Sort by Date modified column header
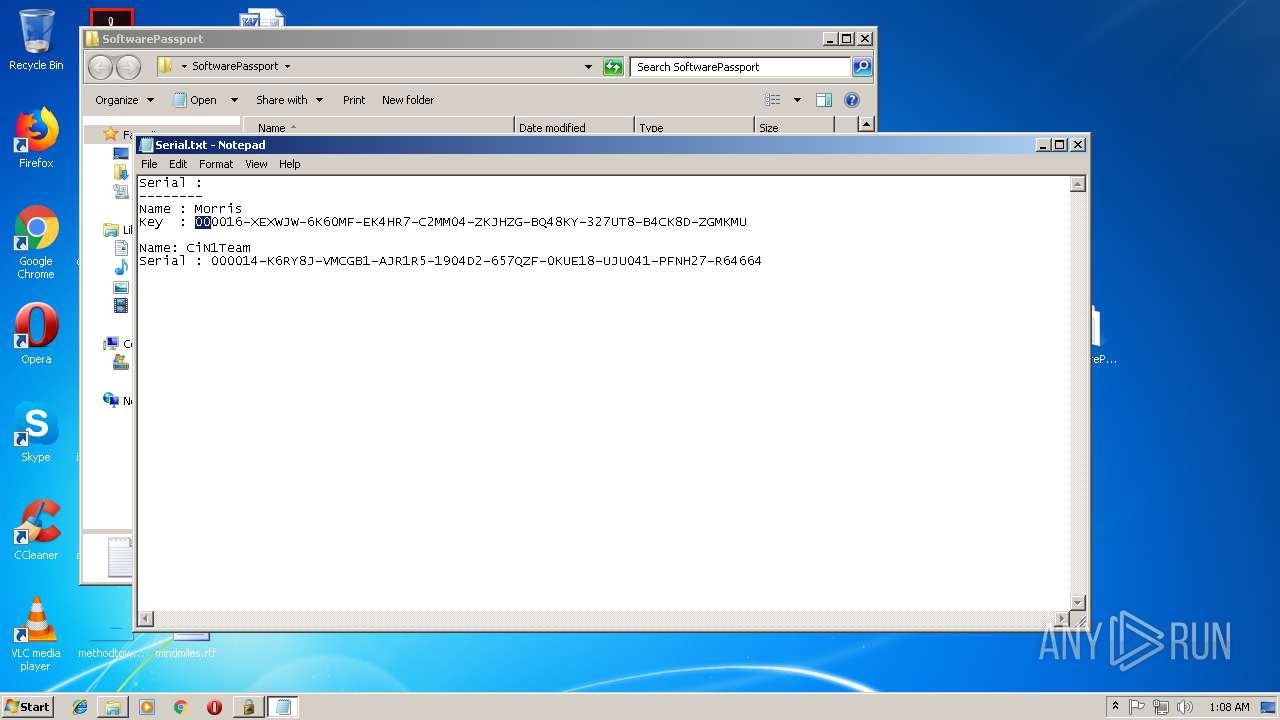 (574, 128)
